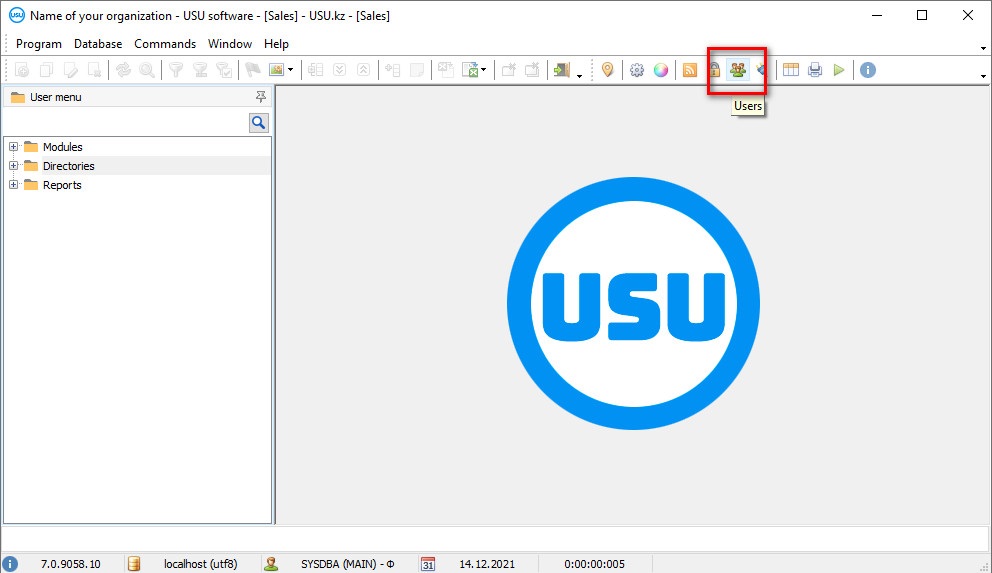
Task: Open the Help menu
Action: (x=276, y=44)
